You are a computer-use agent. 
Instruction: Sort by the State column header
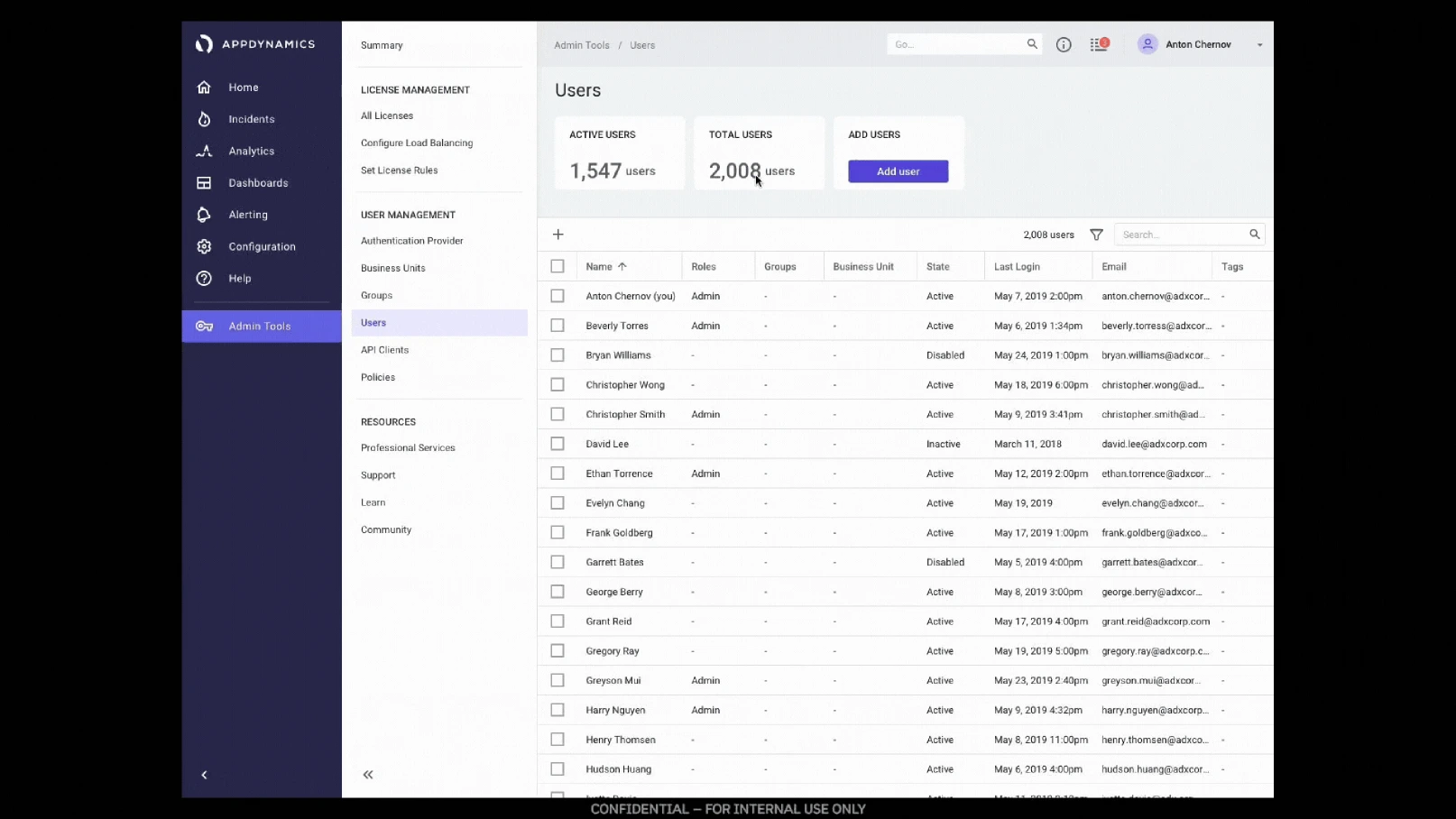click(x=937, y=267)
